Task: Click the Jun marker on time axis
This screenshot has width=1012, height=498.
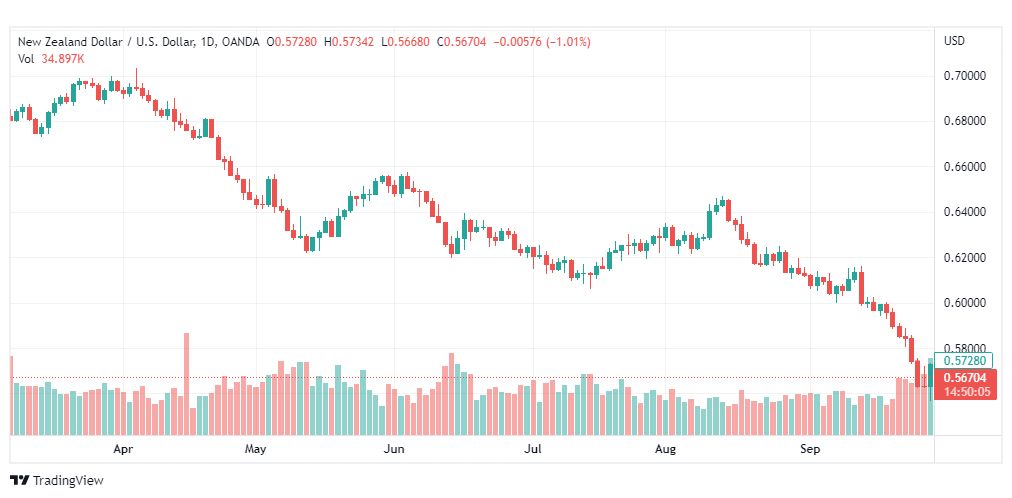Action: pyautogui.click(x=393, y=449)
